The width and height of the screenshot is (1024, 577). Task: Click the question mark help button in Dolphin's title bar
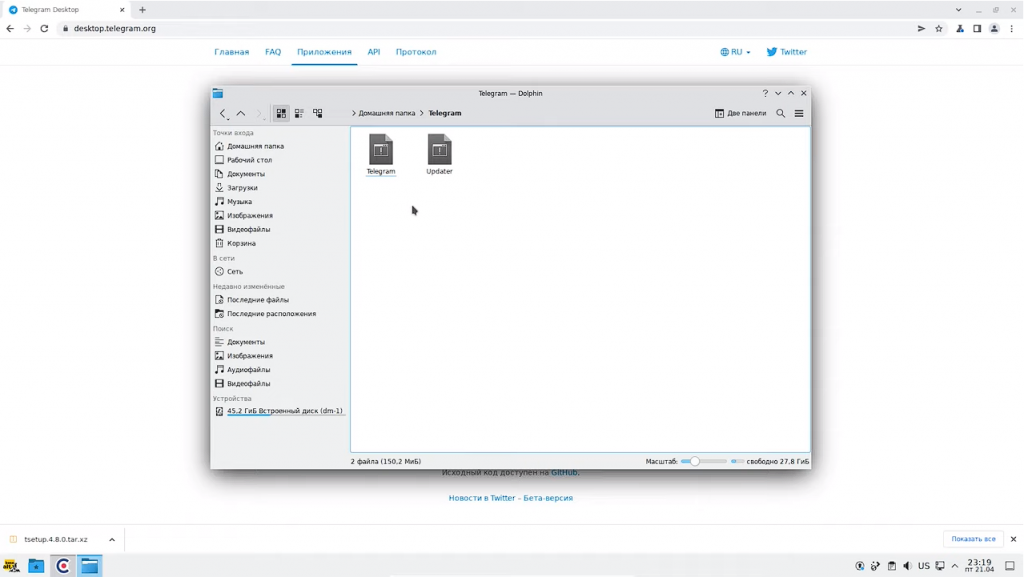pyautogui.click(x=765, y=93)
